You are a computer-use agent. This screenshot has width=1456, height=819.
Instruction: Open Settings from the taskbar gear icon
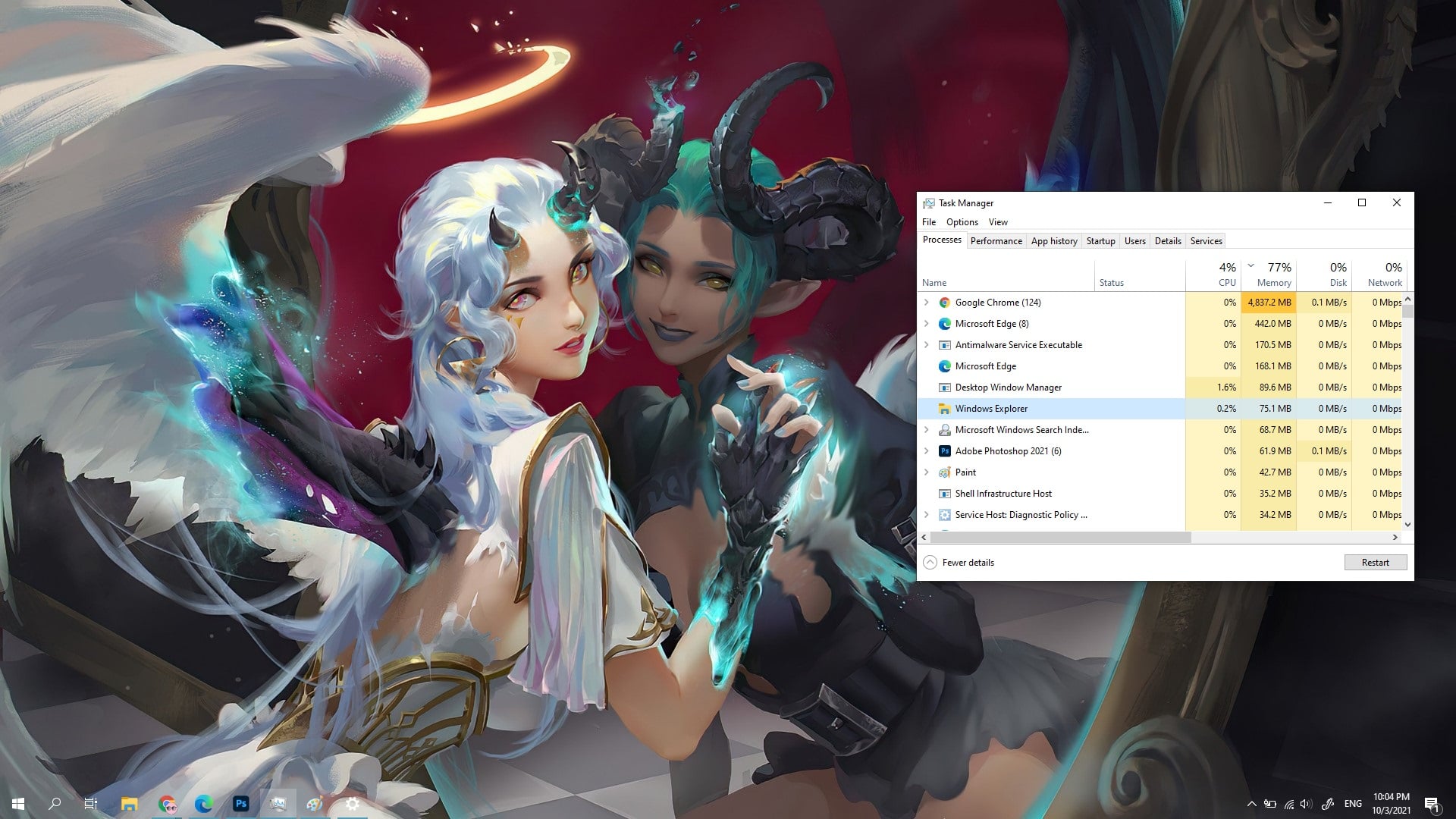352,804
